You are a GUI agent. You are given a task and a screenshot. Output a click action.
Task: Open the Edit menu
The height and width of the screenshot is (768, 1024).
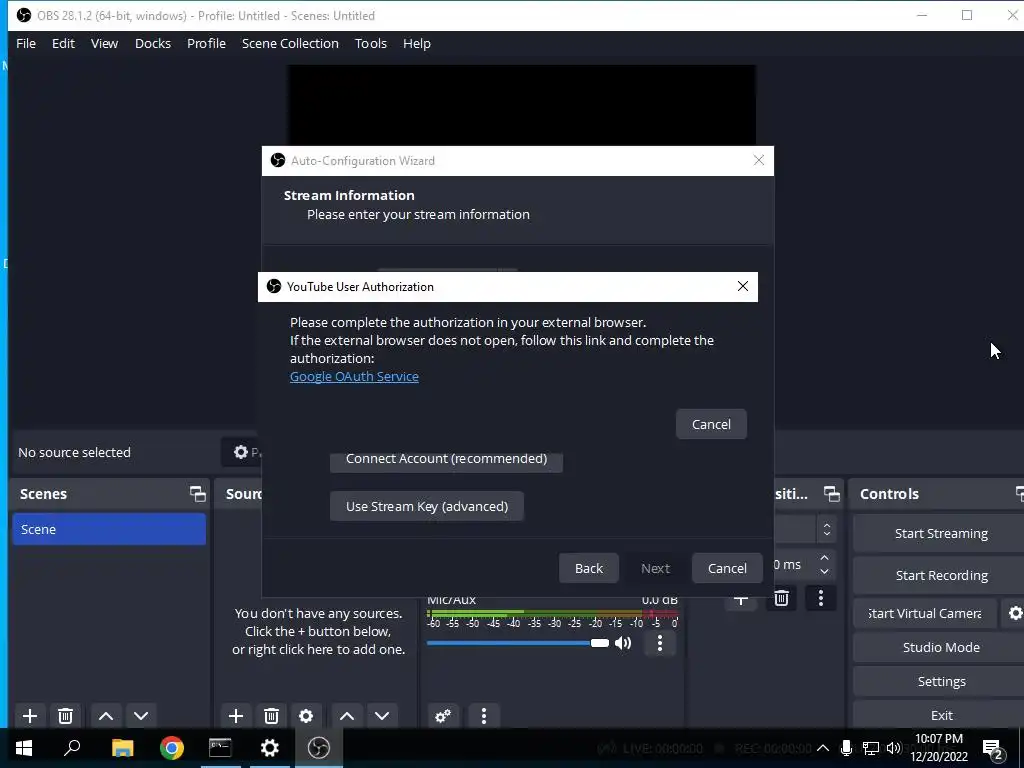click(x=63, y=43)
